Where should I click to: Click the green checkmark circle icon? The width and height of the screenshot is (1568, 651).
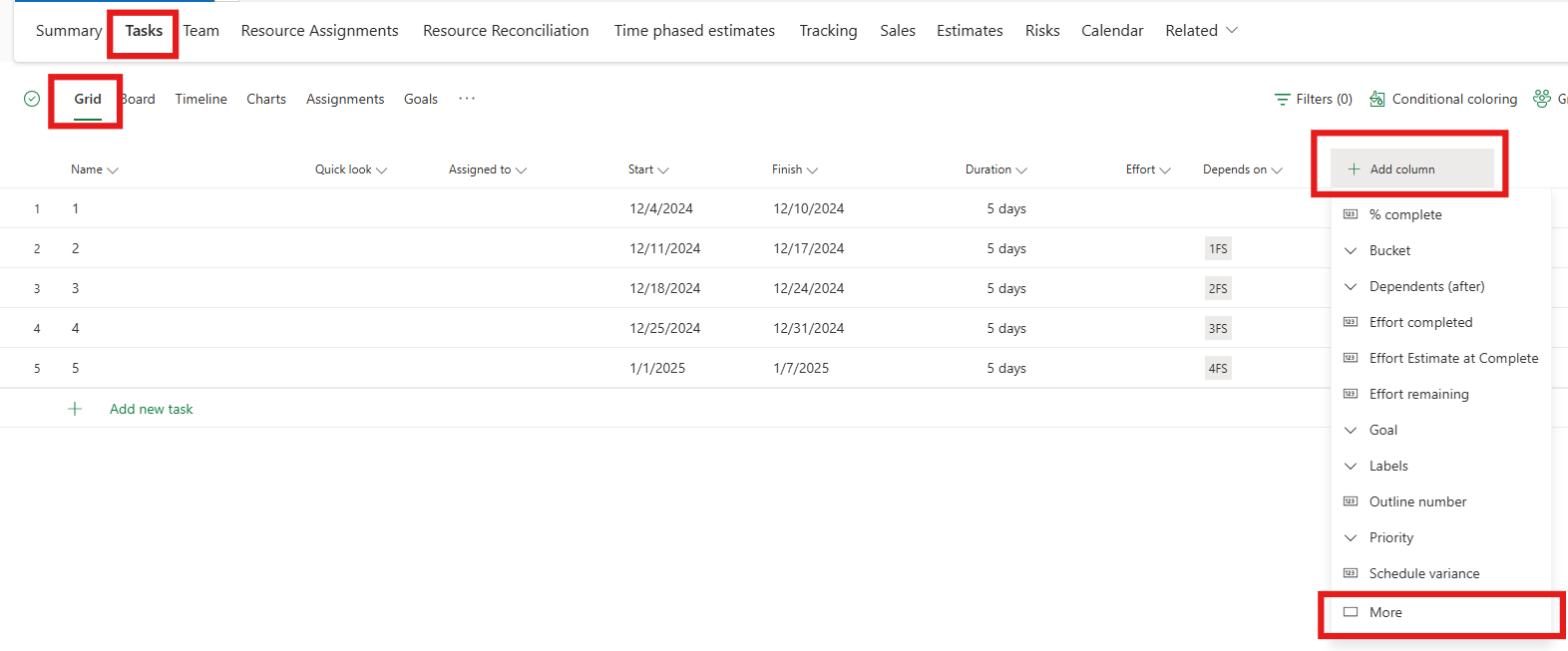(32, 99)
